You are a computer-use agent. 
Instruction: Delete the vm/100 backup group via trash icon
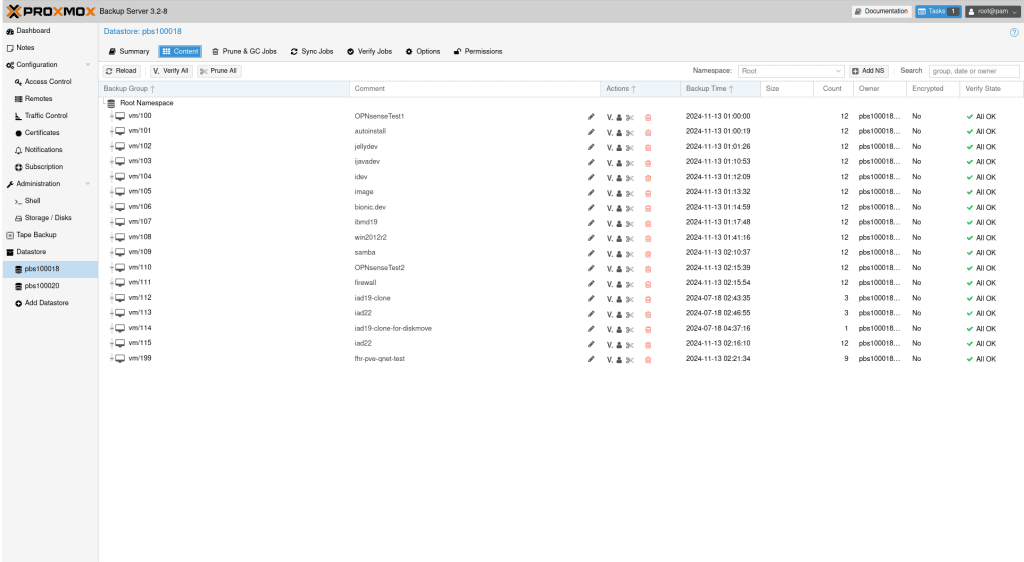647,117
